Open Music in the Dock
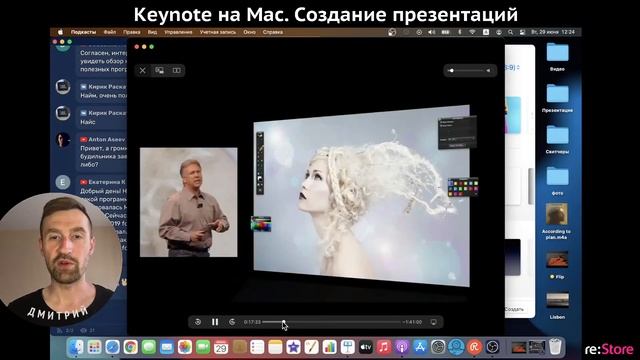640x360 pixels. pyautogui.click(x=384, y=347)
